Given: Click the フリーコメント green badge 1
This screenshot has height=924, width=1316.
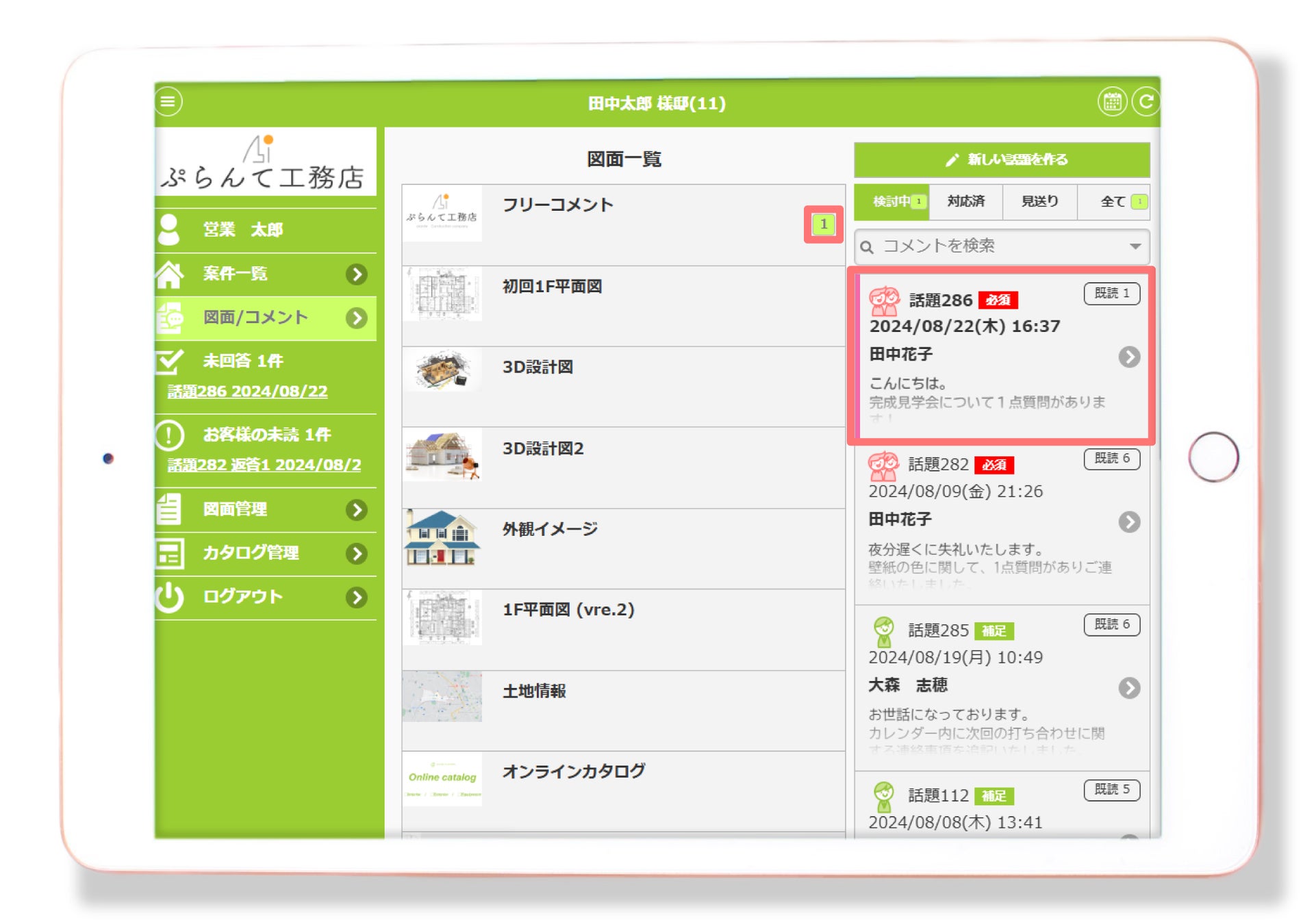Looking at the screenshot, I should pos(824,224).
